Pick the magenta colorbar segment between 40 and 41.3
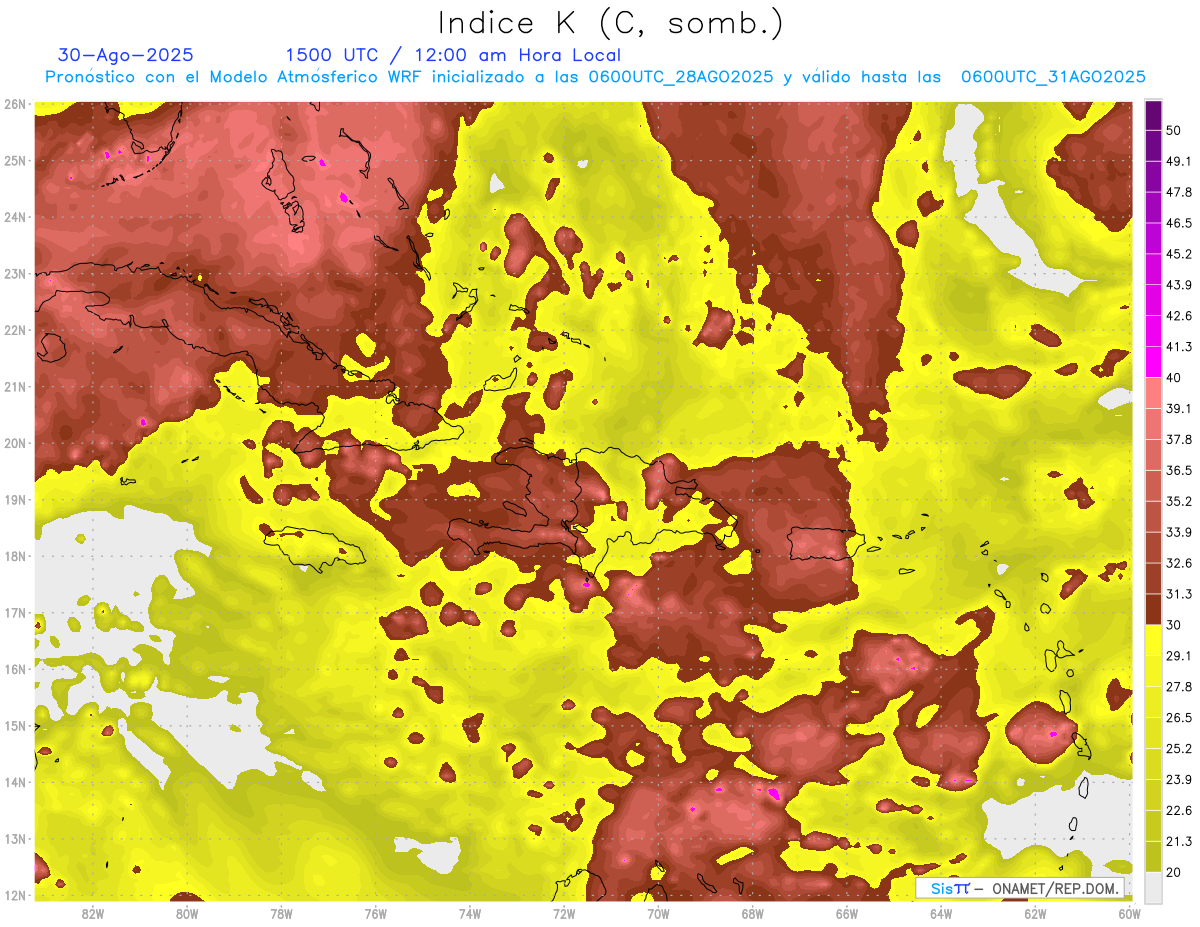Image resolution: width=1200 pixels, height=927 pixels. pyautogui.click(x=1153, y=362)
